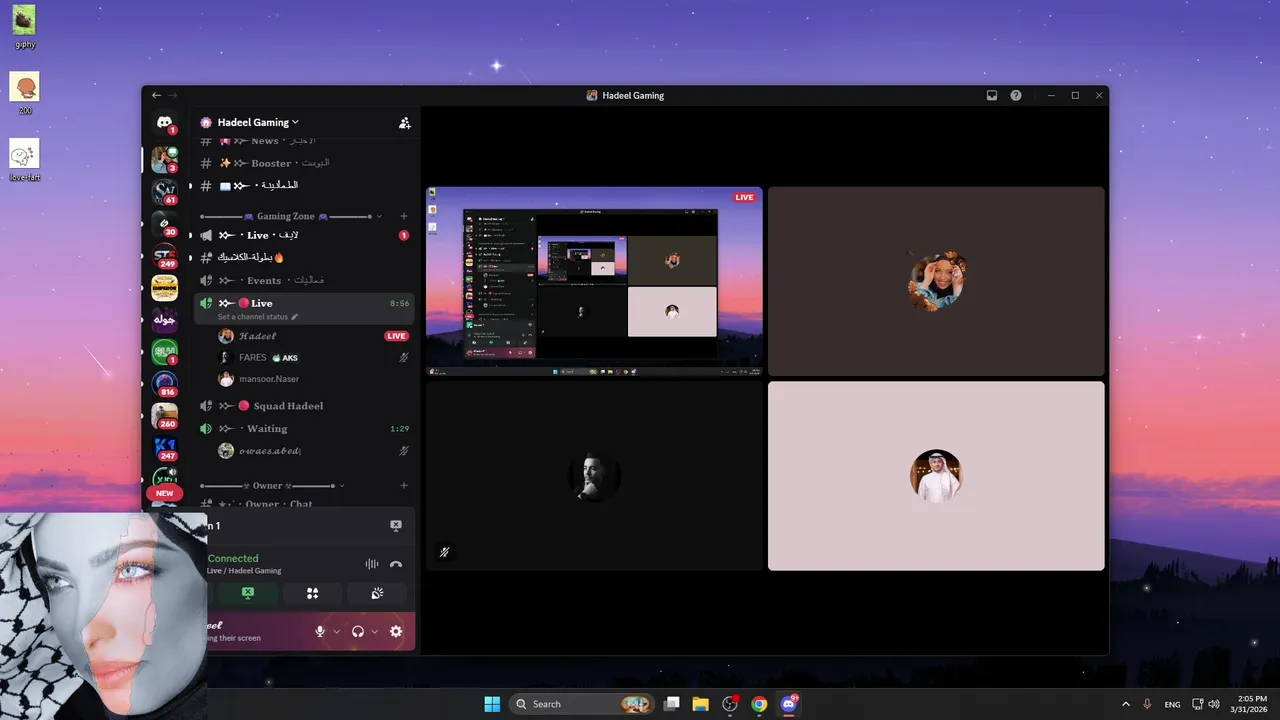1280x720 pixels.
Task: Open the News text channel
Action: click(x=304, y=141)
